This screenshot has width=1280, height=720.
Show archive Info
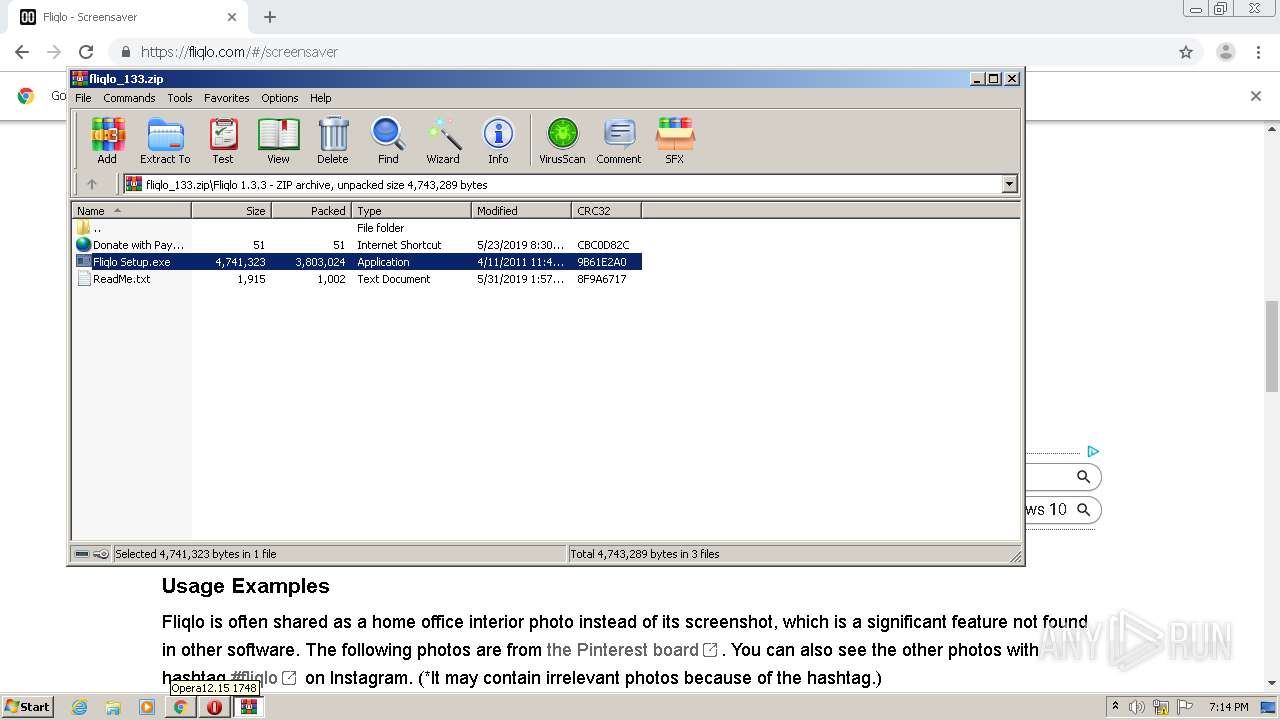(498, 140)
